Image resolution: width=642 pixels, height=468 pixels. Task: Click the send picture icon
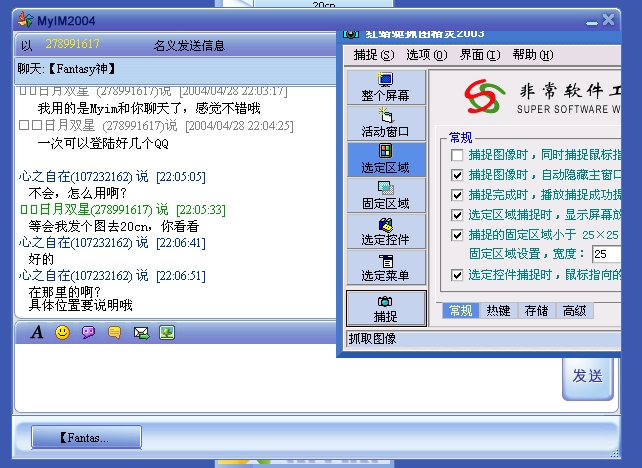167,332
